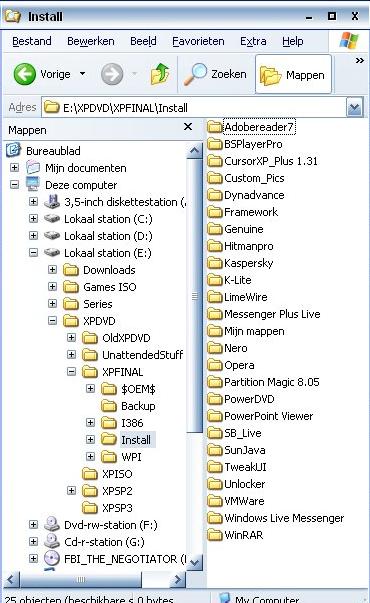Click the Up one folder icon
Viewport: 370px width, 603px height.
(160, 74)
